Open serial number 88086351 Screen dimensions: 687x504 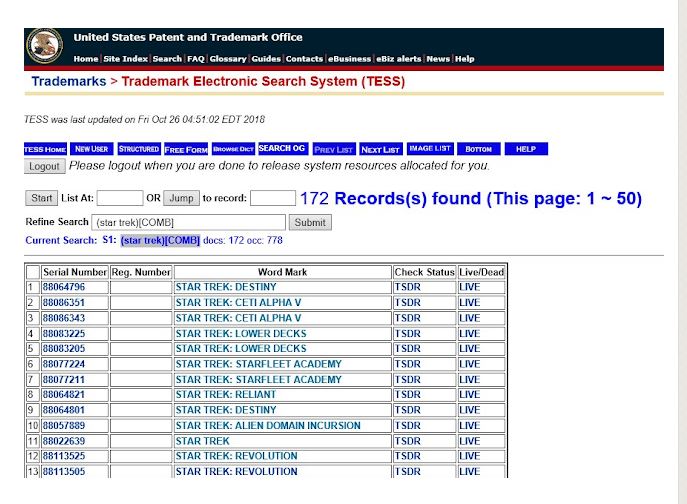64,302
